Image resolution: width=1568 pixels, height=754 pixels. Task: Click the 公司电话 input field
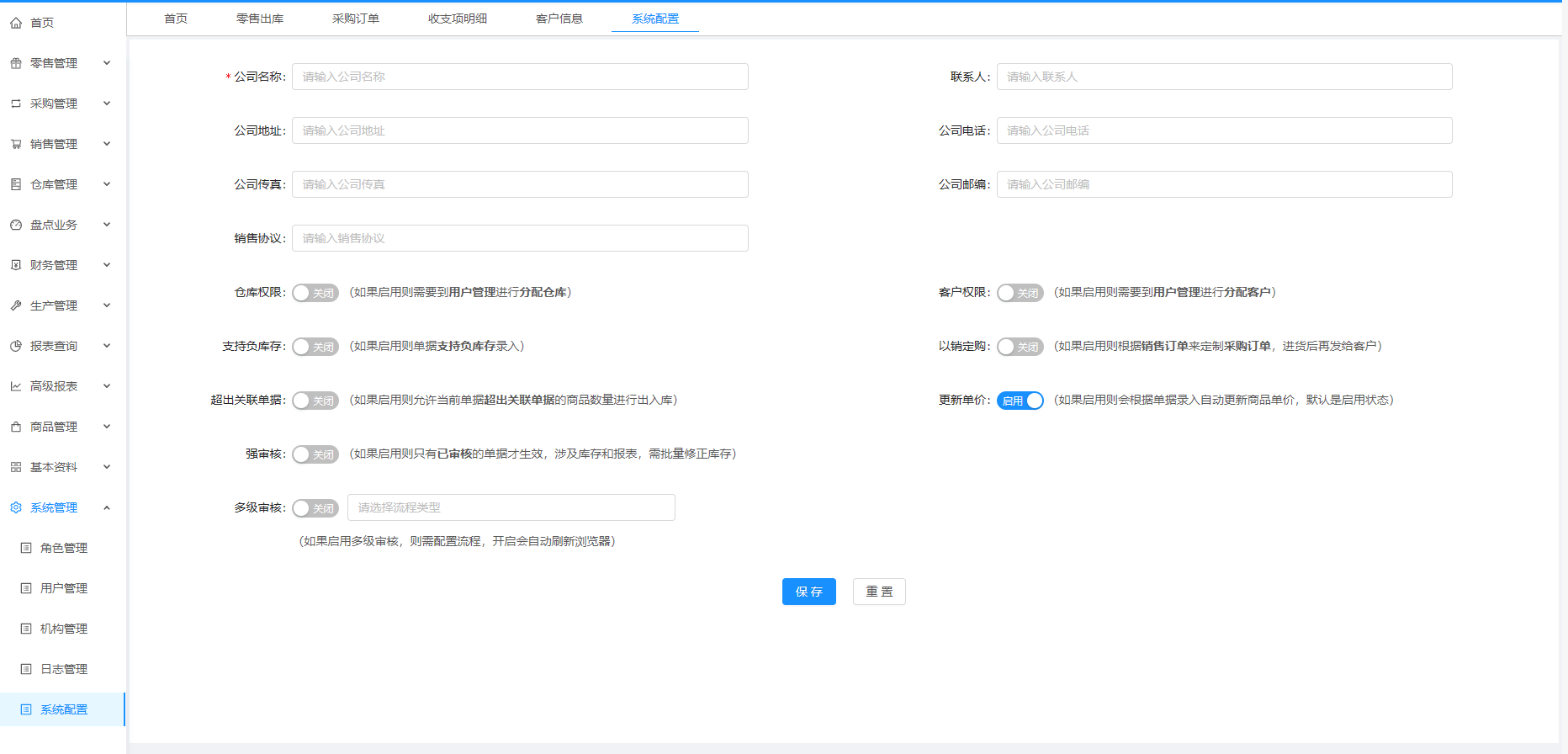click(x=1225, y=130)
